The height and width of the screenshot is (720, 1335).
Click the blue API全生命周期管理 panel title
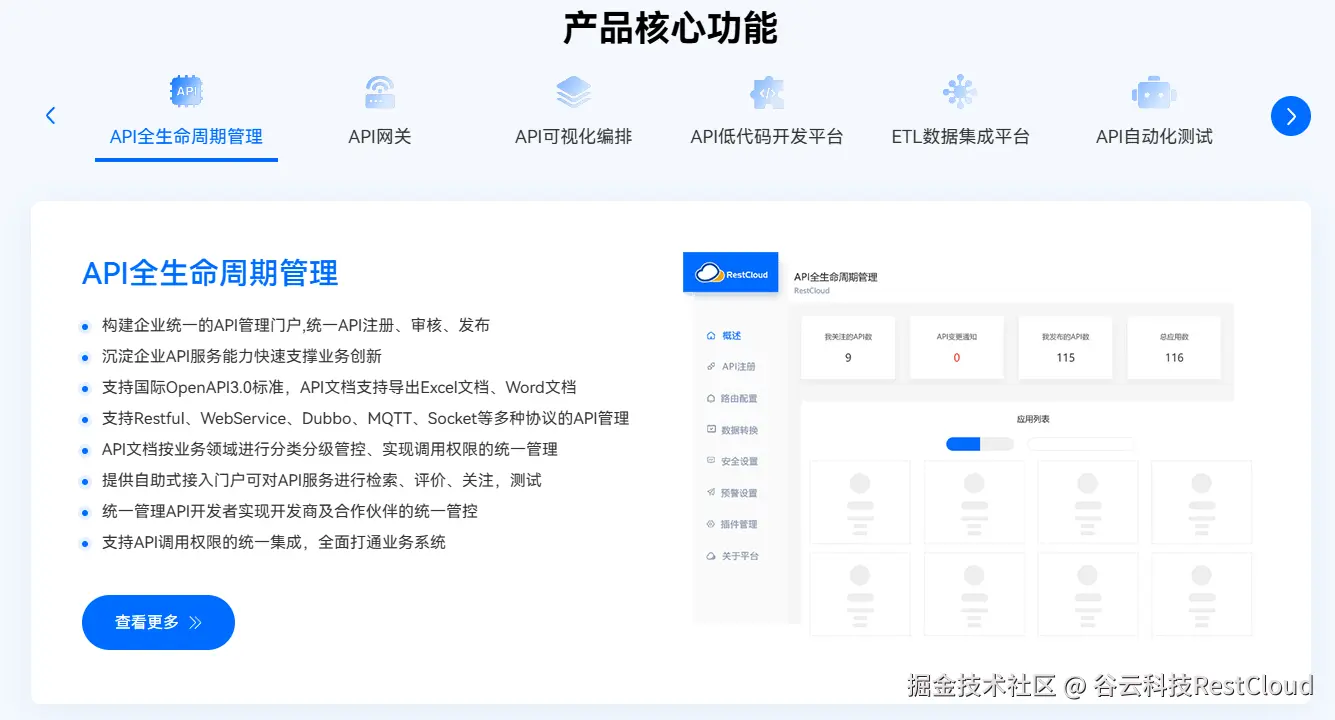210,272
